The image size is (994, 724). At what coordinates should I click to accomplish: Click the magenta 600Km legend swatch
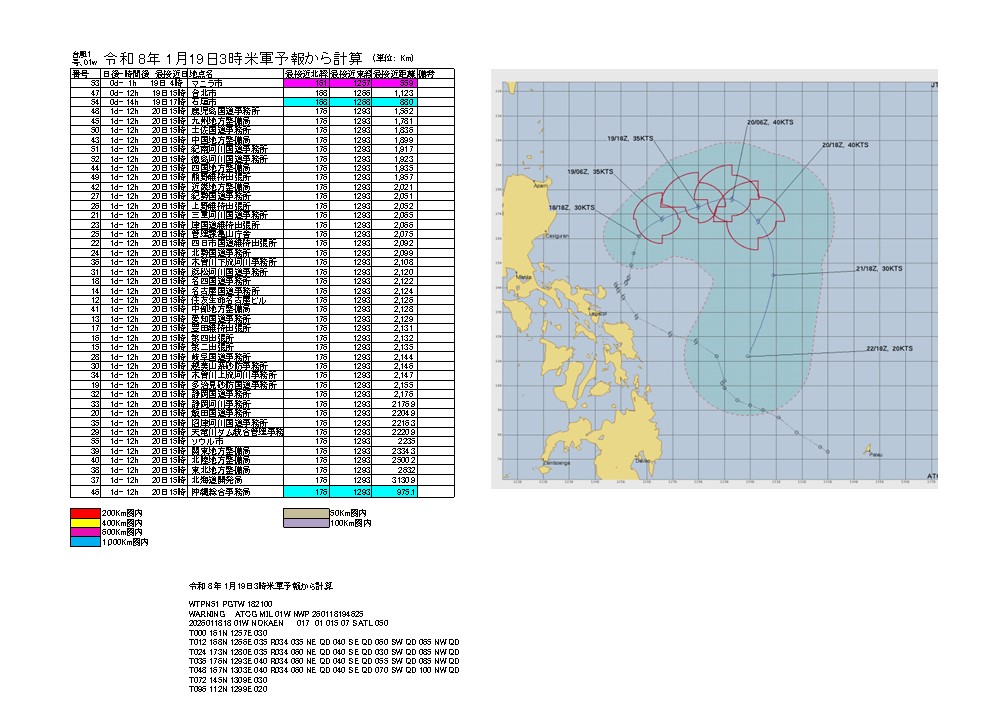[x=98, y=532]
